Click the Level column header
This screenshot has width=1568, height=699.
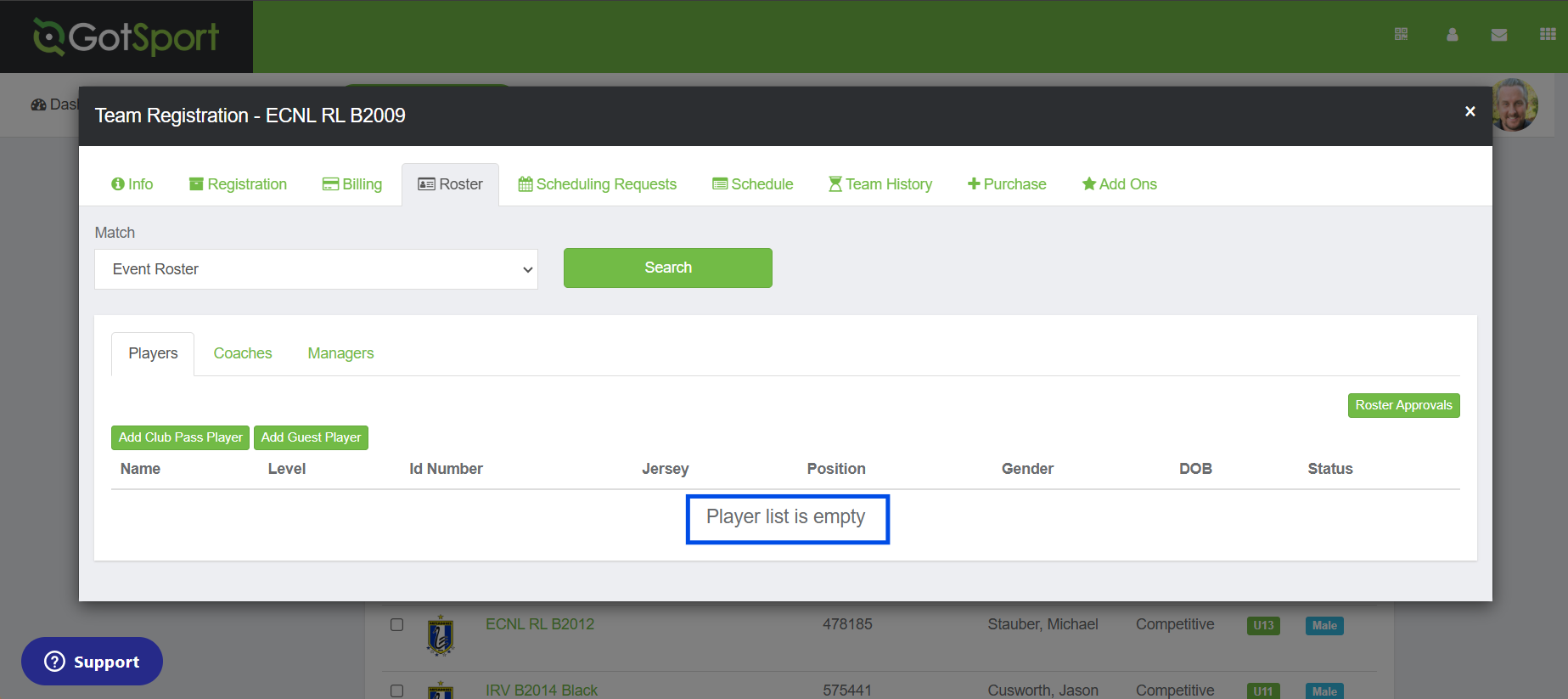287,469
